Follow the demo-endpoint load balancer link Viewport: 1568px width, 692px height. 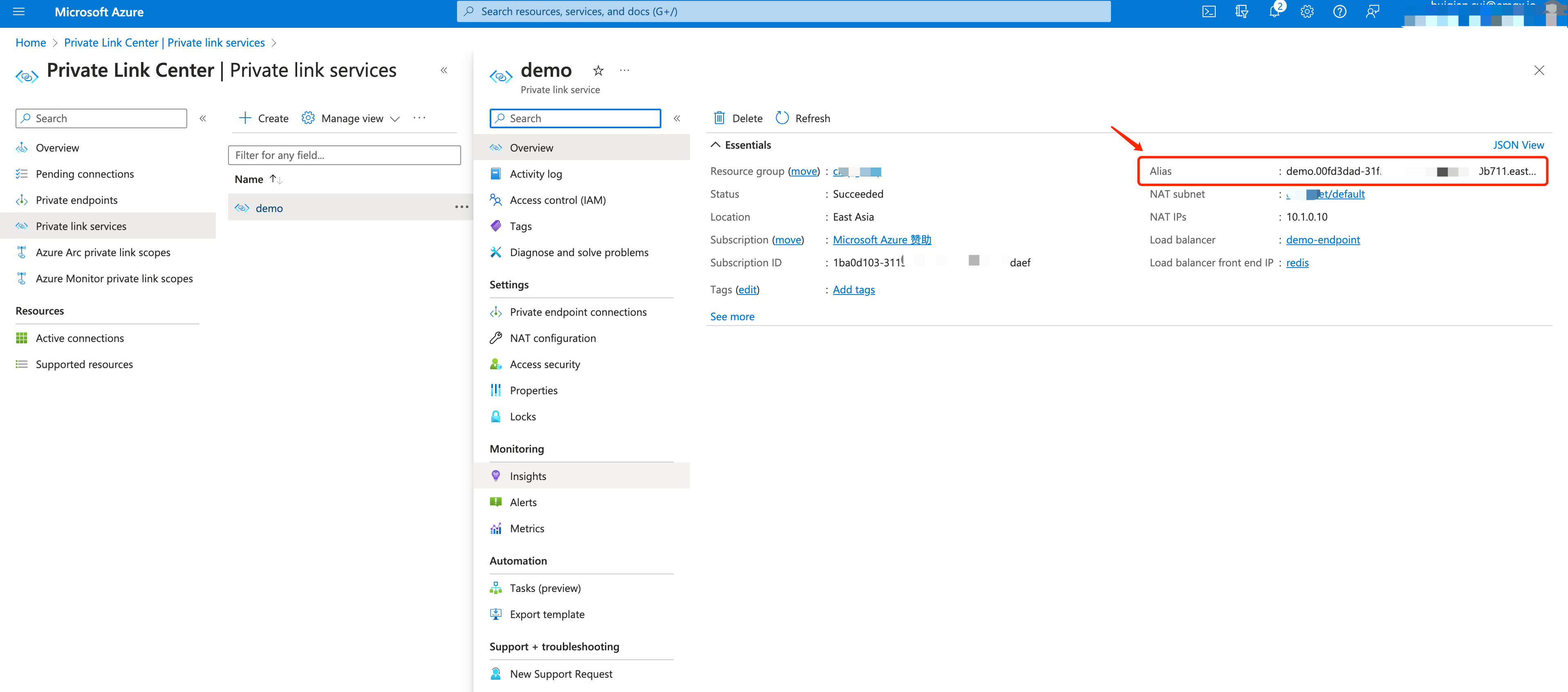(1323, 239)
